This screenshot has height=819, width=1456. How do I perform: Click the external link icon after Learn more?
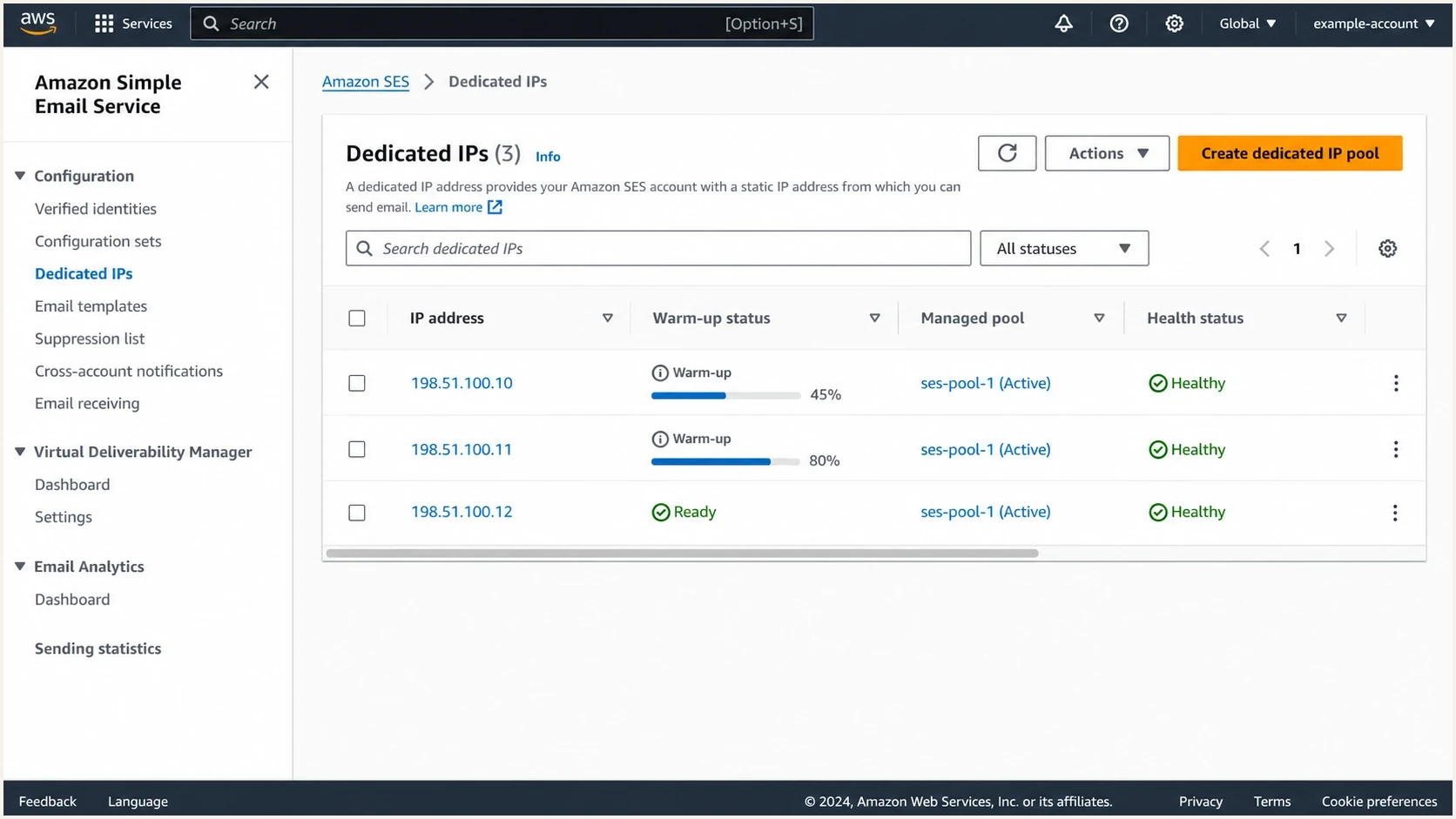click(495, 207)
